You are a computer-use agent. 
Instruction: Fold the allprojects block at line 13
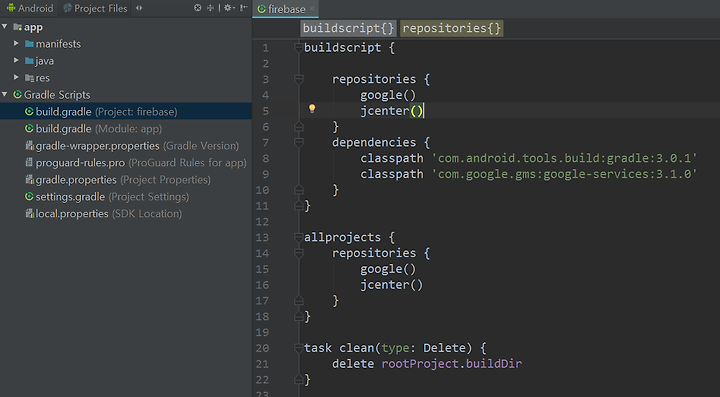pyautogui.click(x=298, y=238)
